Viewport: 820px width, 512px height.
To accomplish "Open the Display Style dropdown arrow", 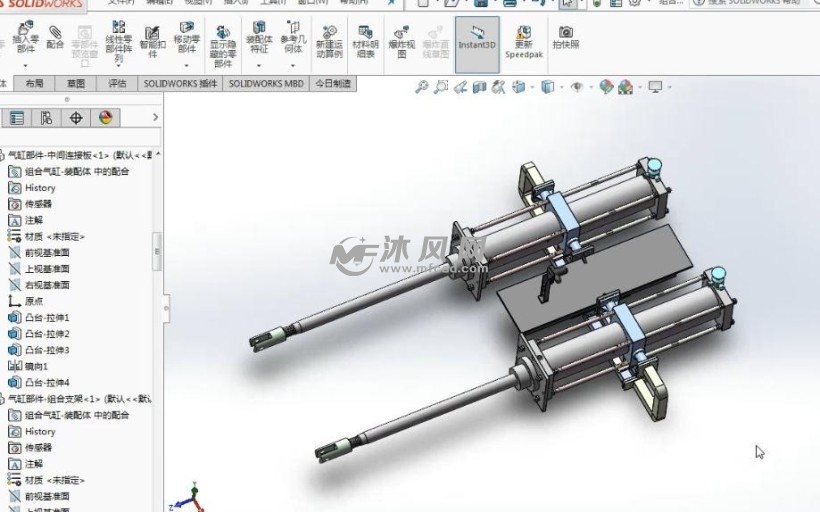I will pos(561,87).
